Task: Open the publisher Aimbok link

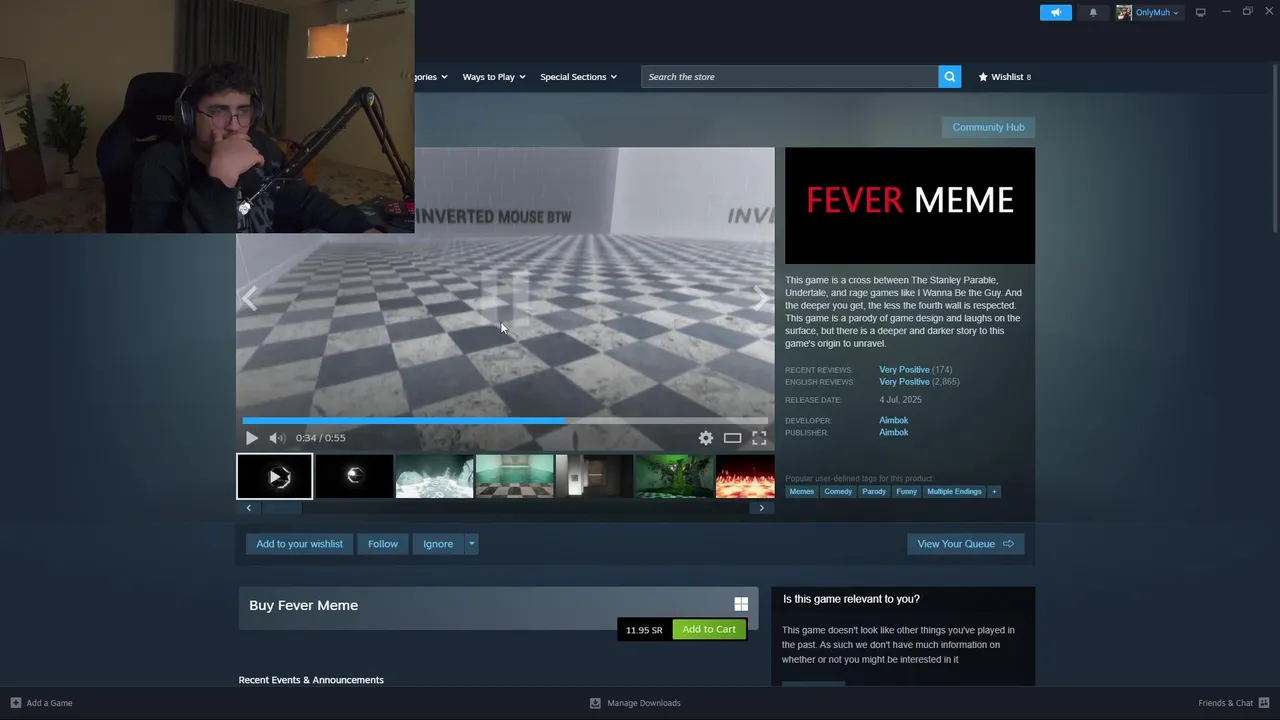Action: coord(893,432)
